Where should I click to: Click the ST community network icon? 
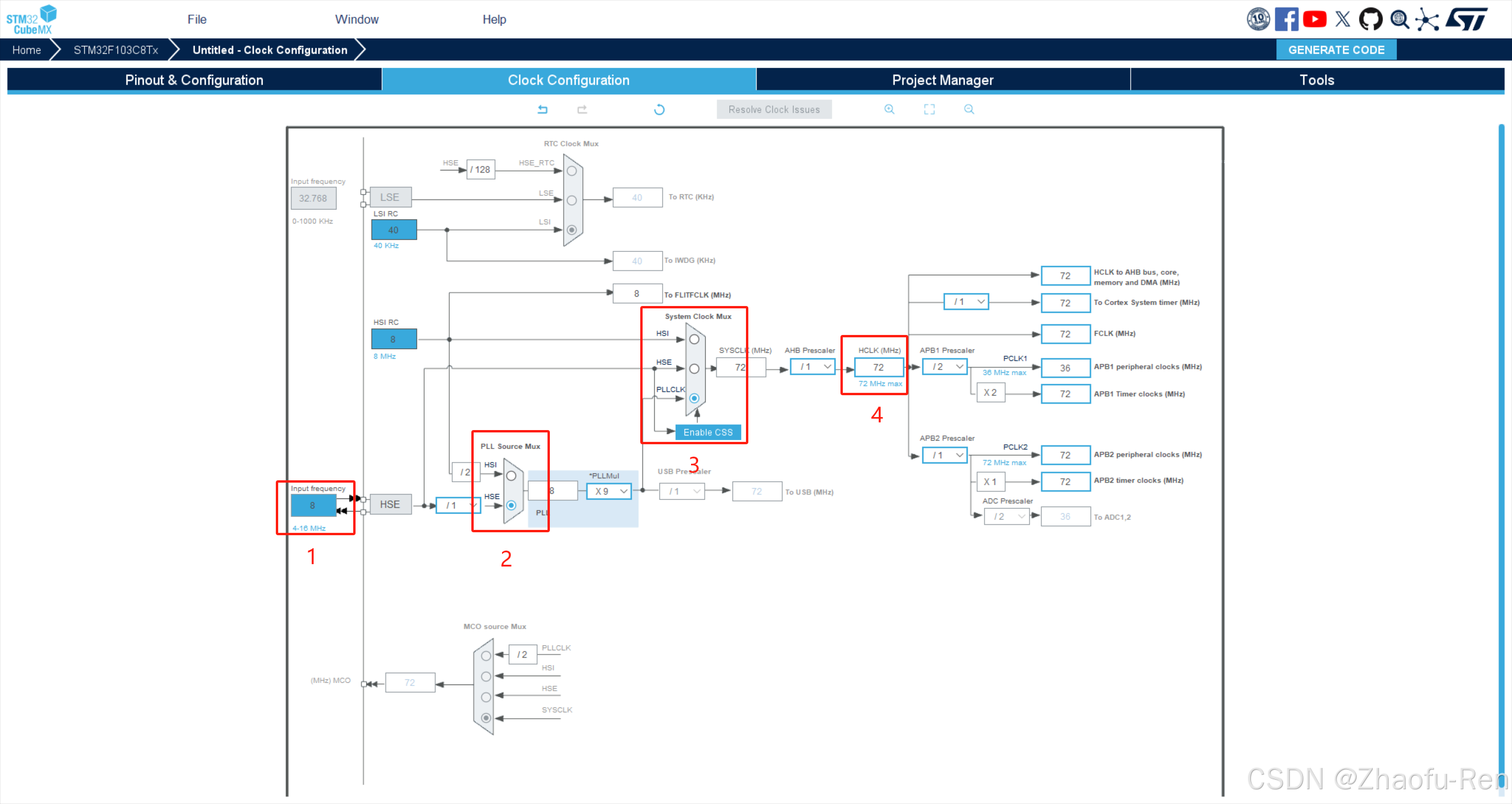click(1427, 19)
